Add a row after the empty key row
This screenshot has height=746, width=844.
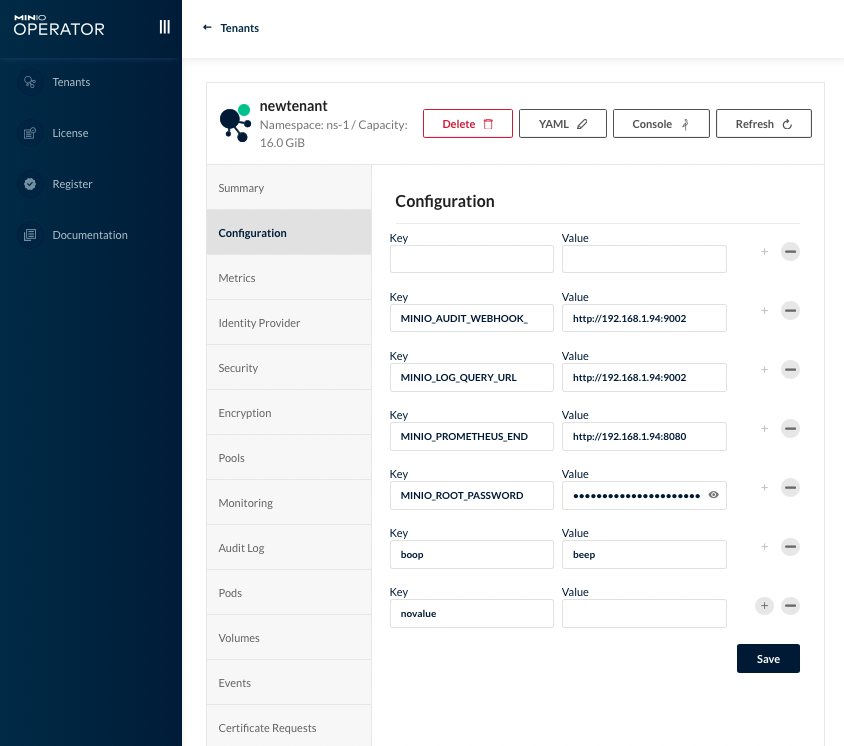(764, 251)
